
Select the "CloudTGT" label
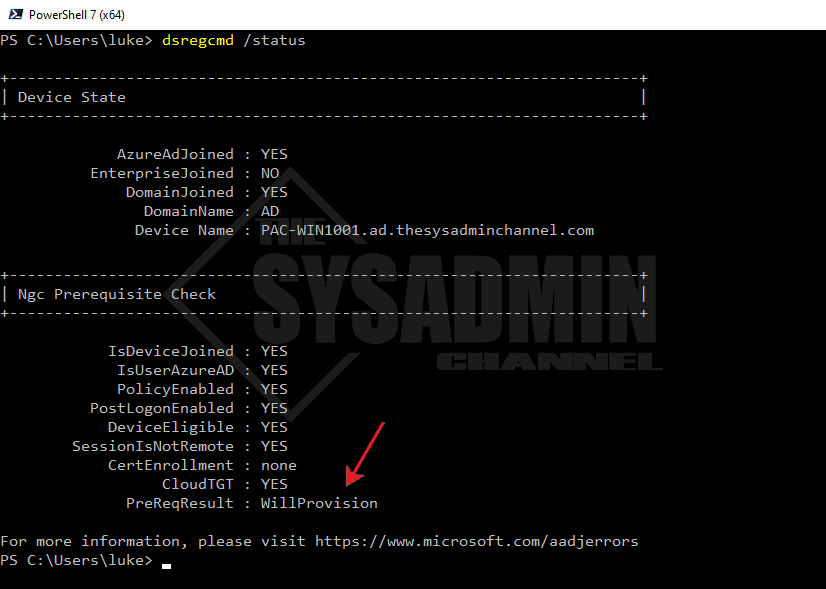[198, 484]
